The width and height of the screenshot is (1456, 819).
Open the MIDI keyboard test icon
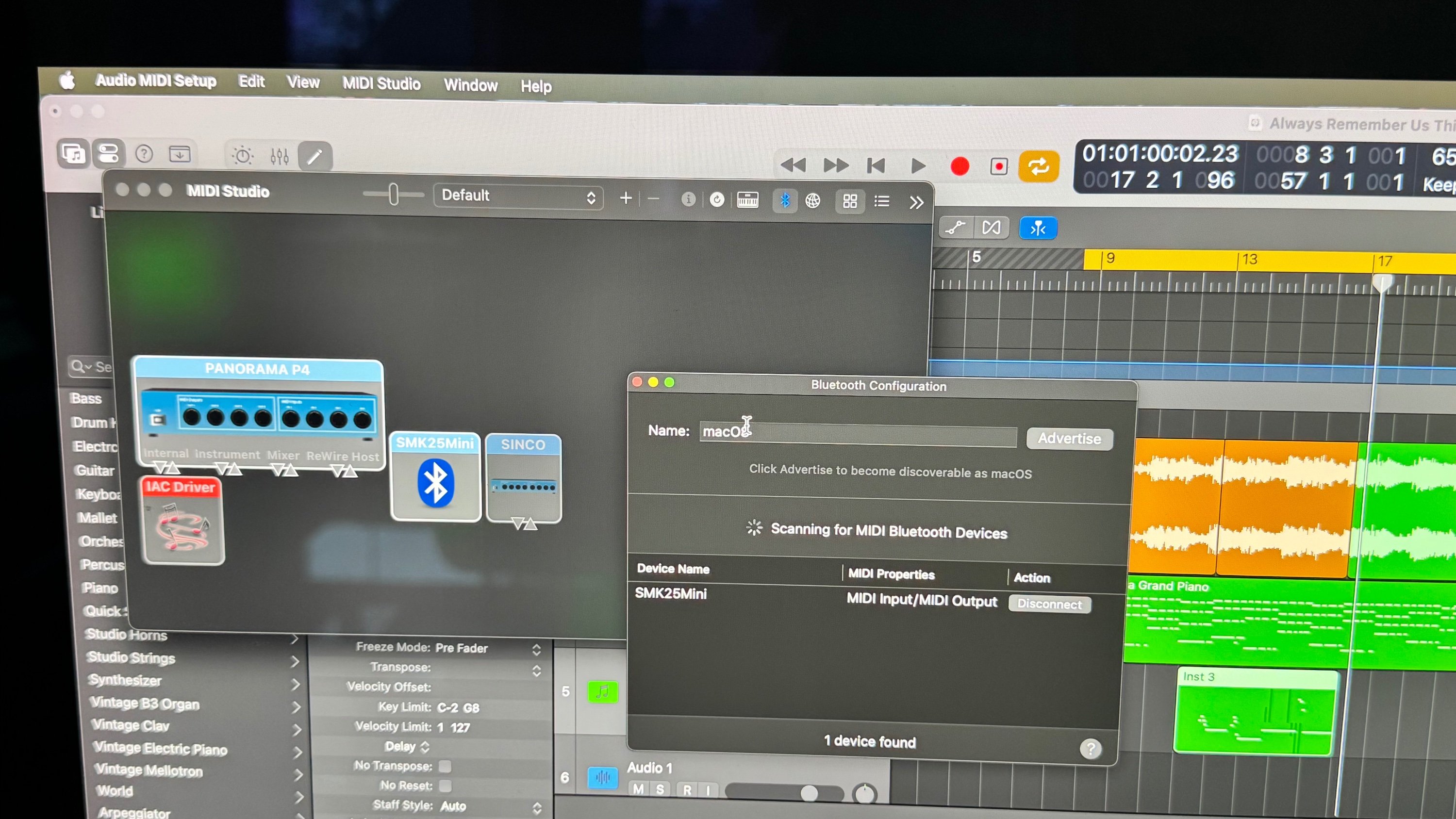(x=747, y=199)
